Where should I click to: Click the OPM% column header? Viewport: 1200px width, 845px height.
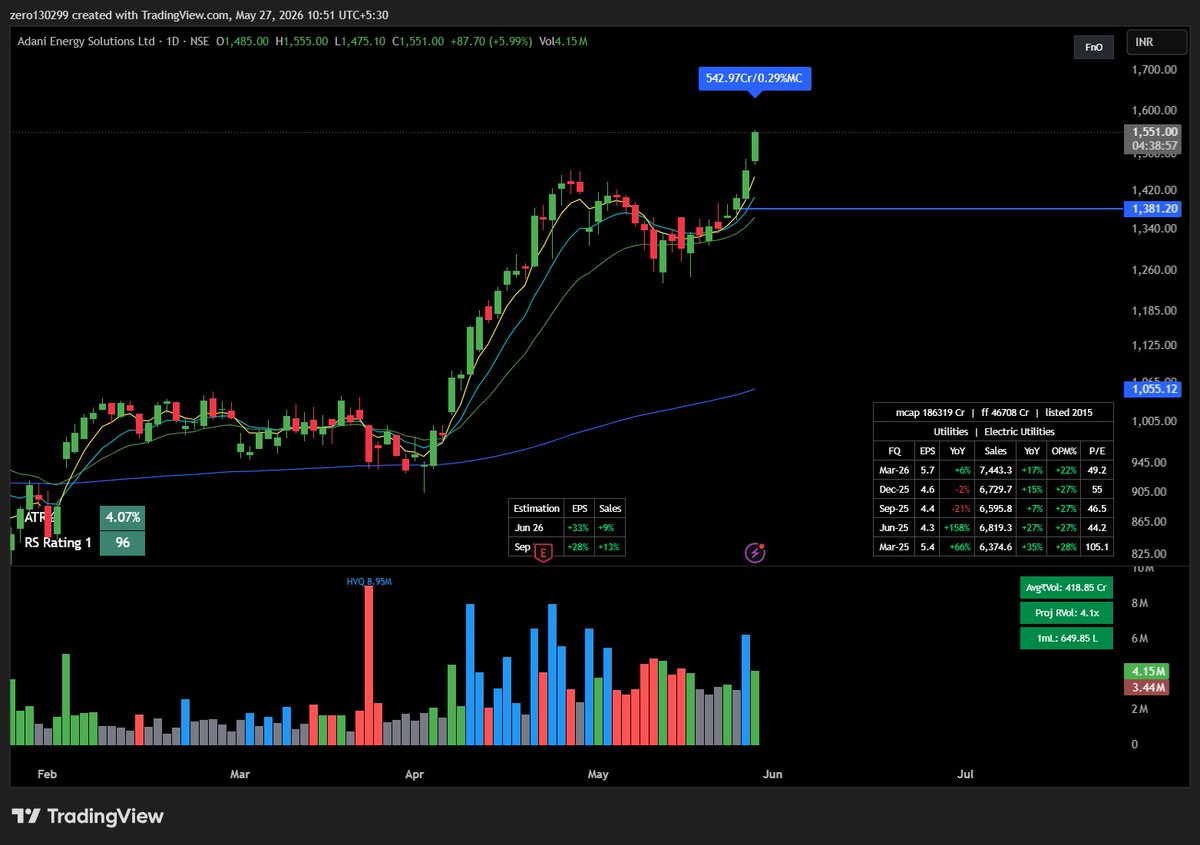[1063, 451]
